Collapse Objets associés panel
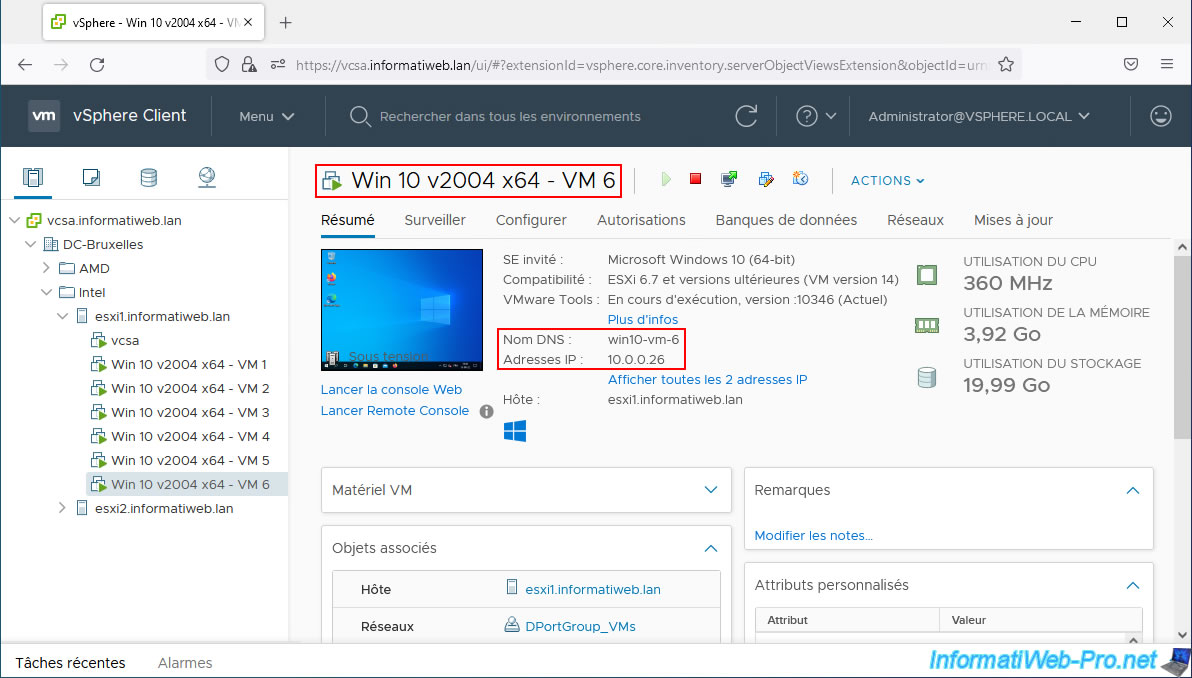This screenshot has height=678, width=1192. [x=711, y=548]
